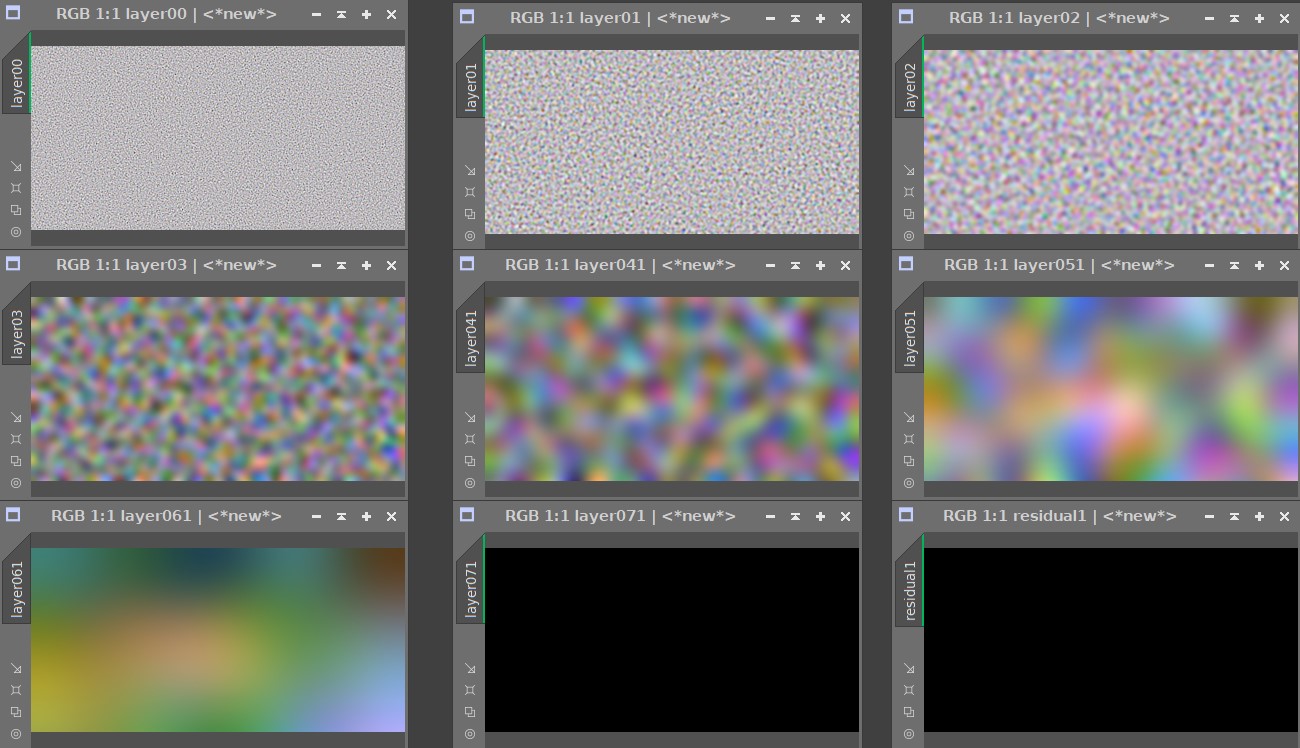1300x748 pixels.
Task: Click the overlapping squares icon in the layer01 window
Action: click(x=470, y=214)
